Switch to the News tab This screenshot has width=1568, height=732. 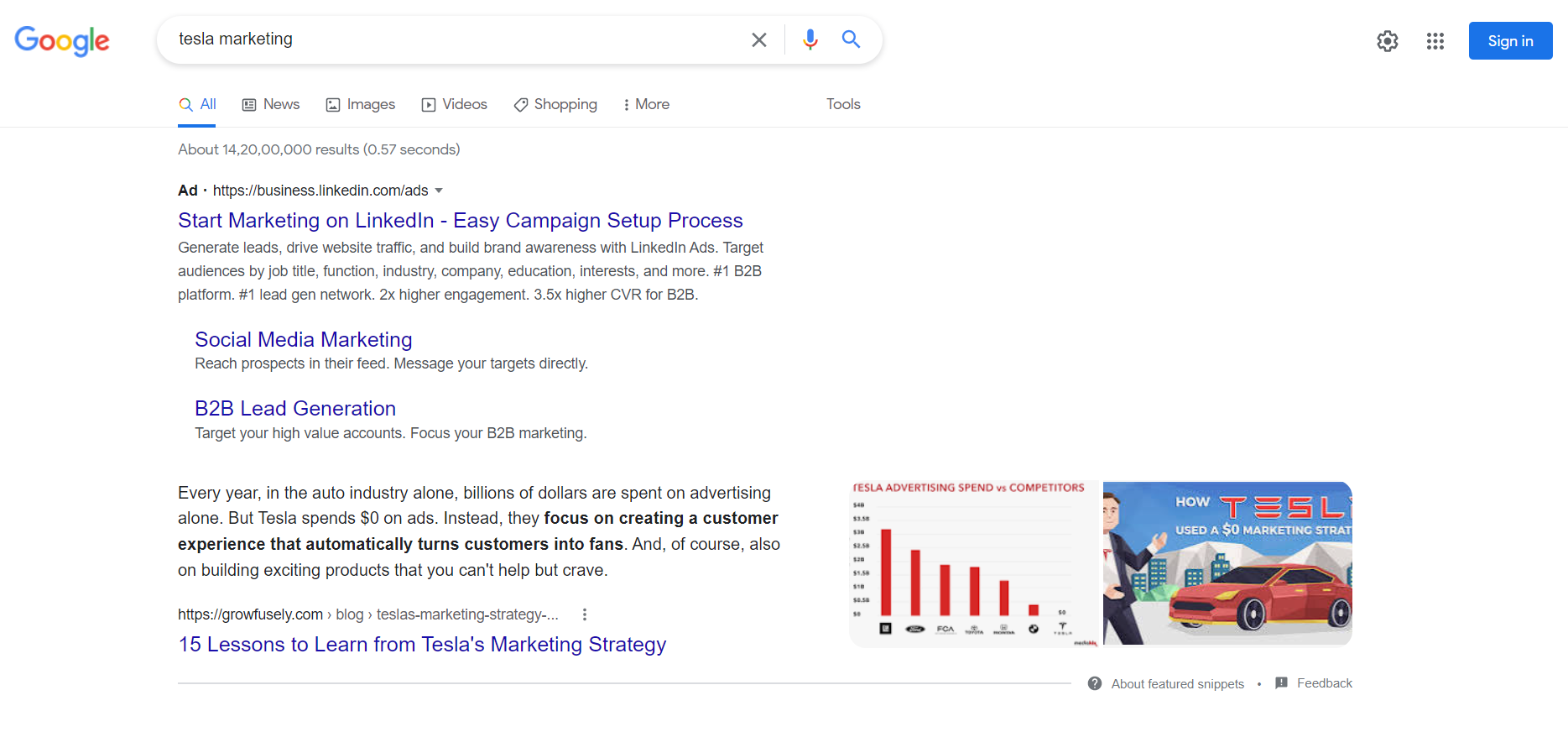click(x=271, y=105)
